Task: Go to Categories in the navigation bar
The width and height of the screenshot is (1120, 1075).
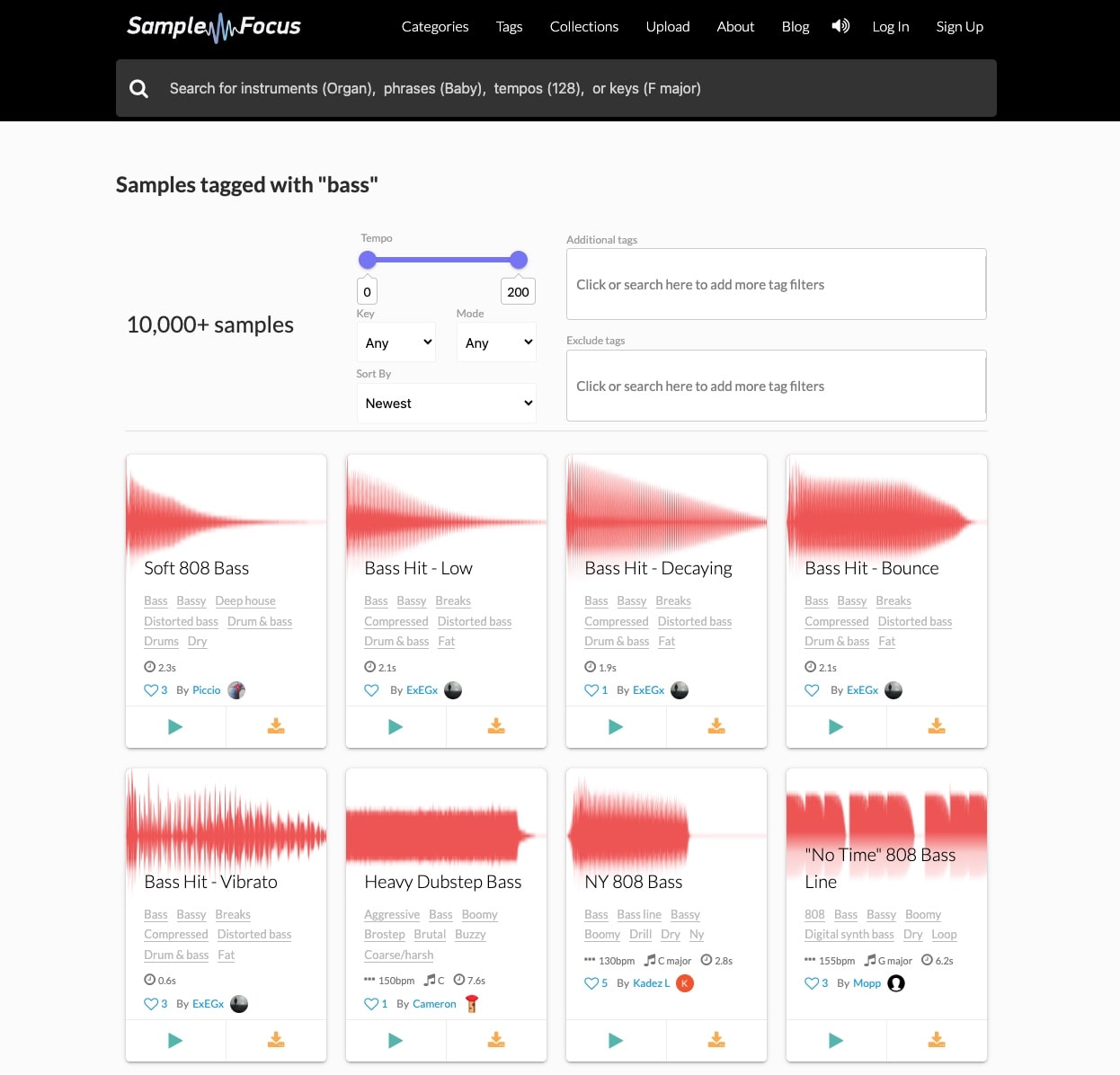Action: (x=435, y=27)
